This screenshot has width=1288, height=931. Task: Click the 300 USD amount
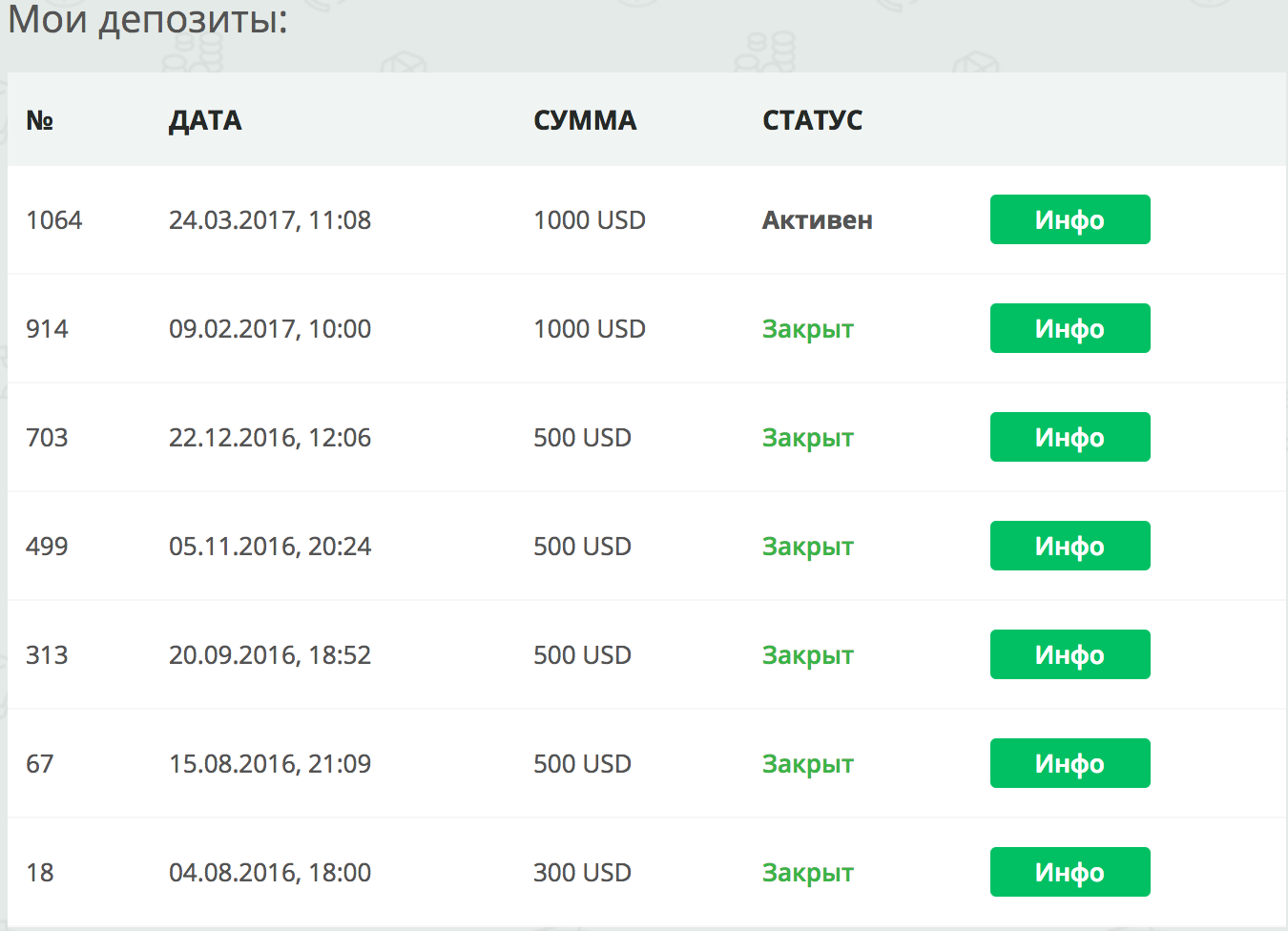pos(582,873)
